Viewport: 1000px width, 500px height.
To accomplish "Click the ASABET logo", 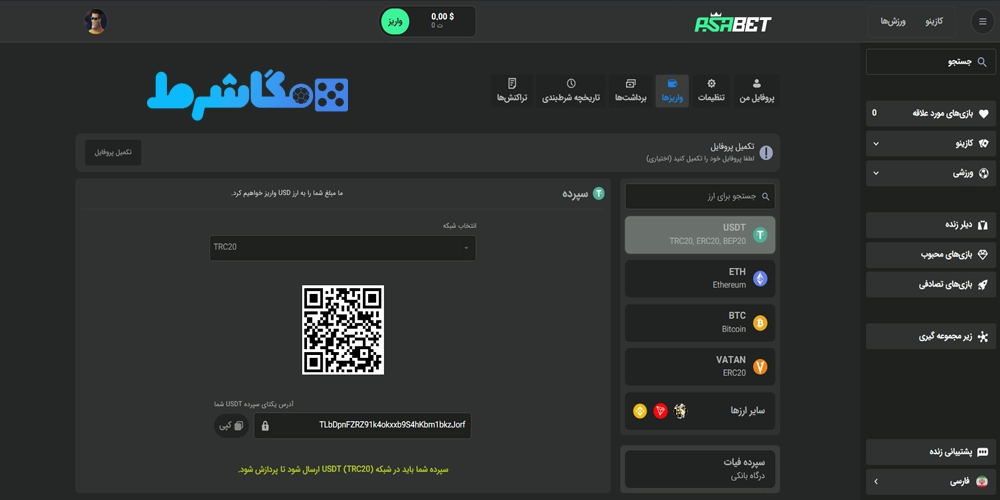I will [733, 23].
